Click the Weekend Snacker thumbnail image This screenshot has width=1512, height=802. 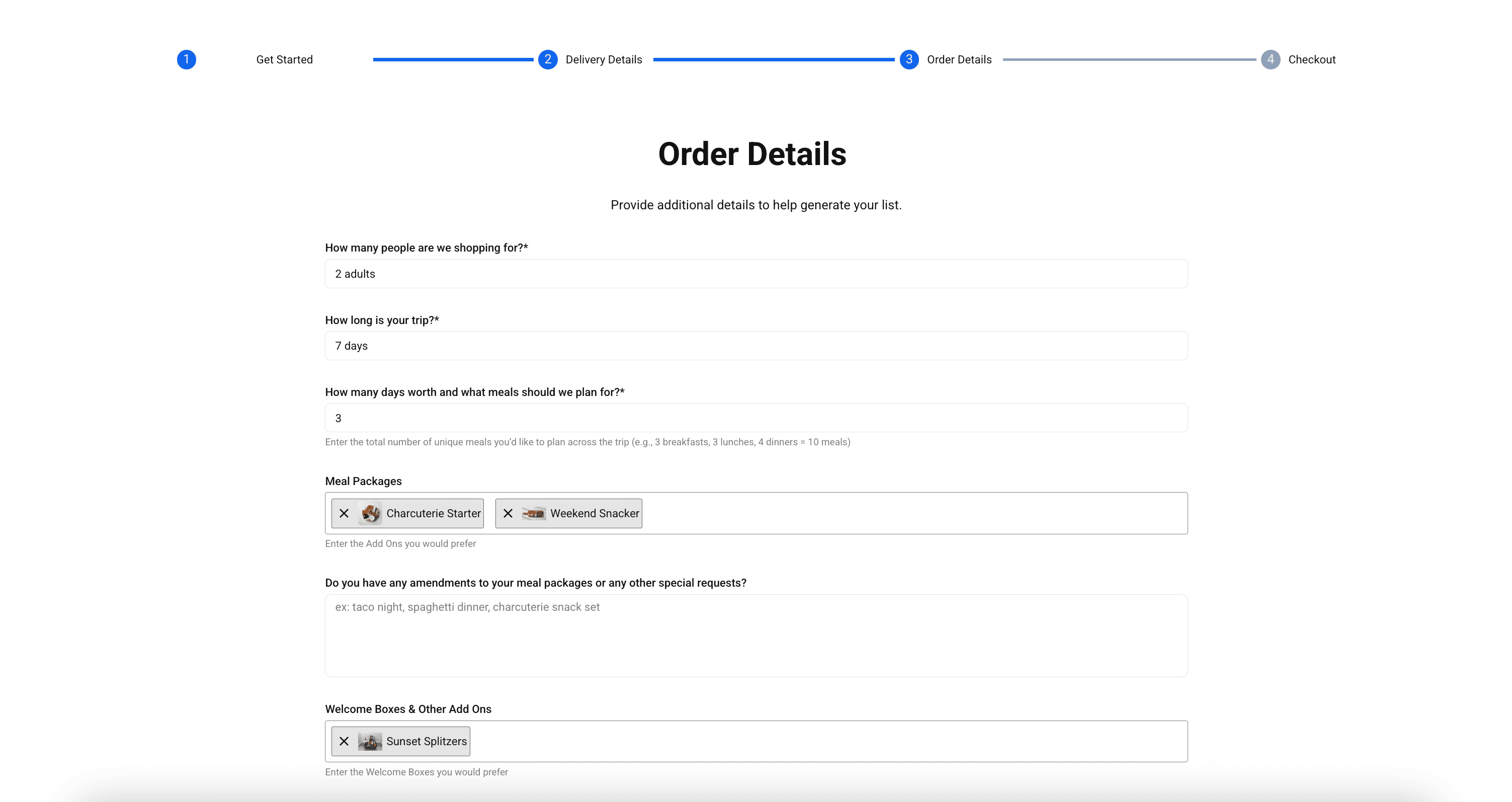[x=534, y=513]
